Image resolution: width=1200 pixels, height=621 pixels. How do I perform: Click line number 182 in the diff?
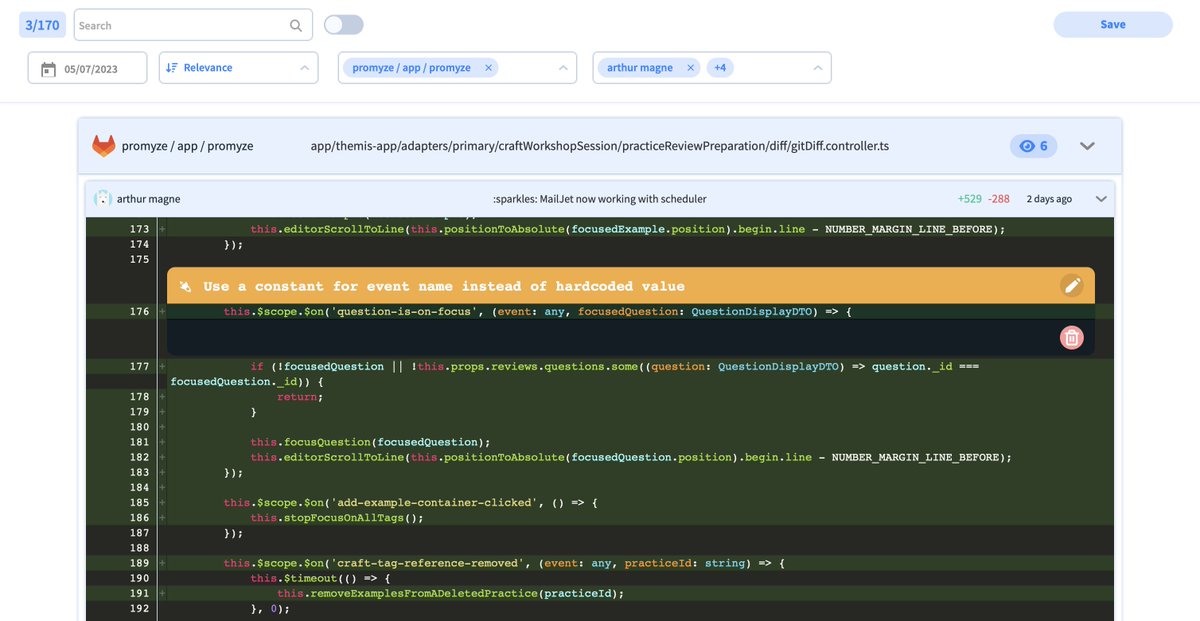click(139, 457)
